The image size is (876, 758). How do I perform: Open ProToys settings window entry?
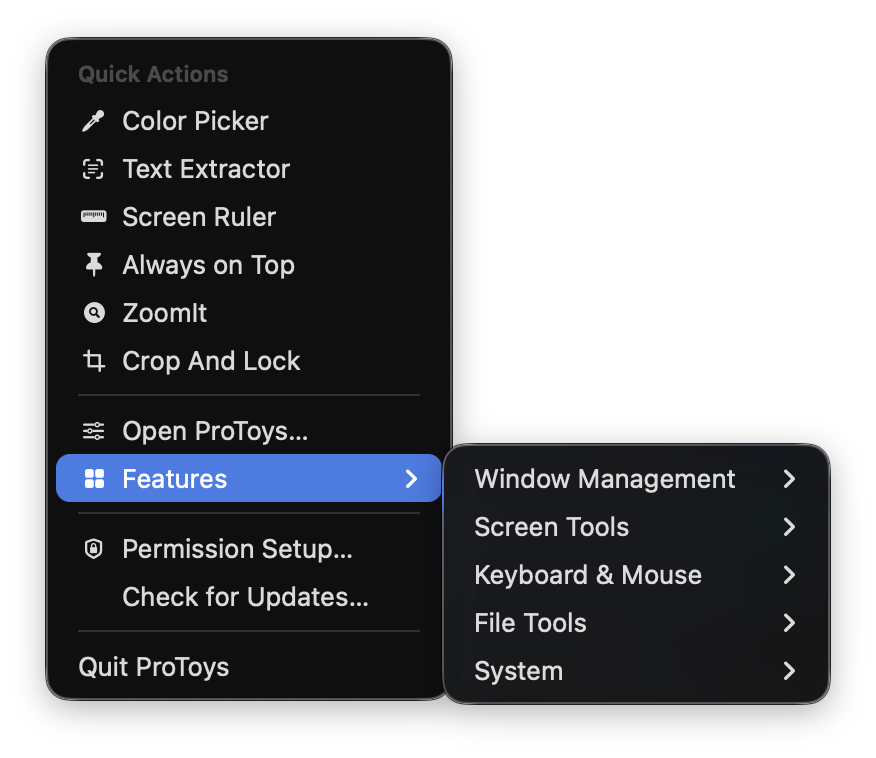pos(249,431)
